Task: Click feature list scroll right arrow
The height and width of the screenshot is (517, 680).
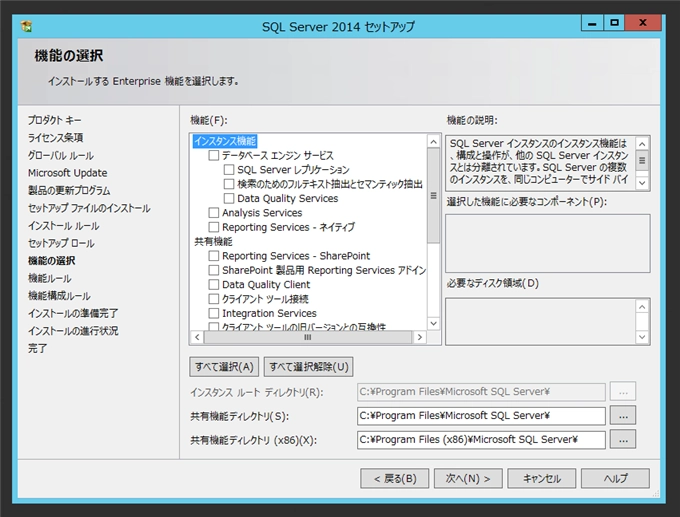Action: tap(419, 337)
